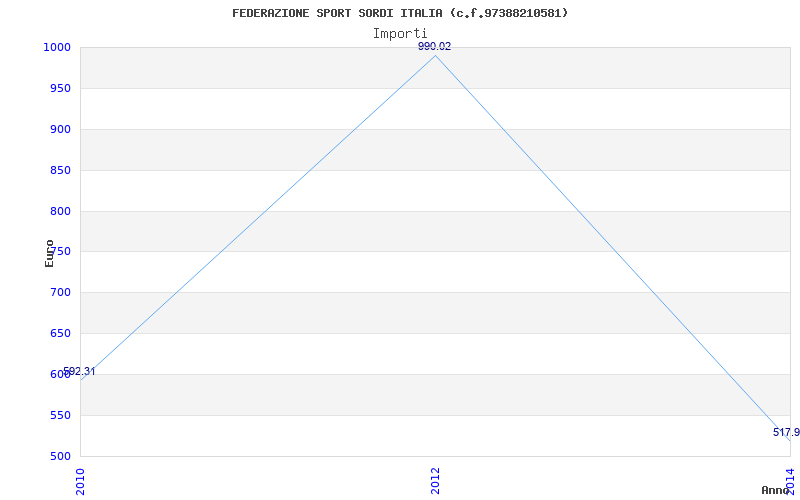This screenshot has height=500, width=800.
Task: Select the 990.02 data label at the peak
Action: [x=435, y=46]
